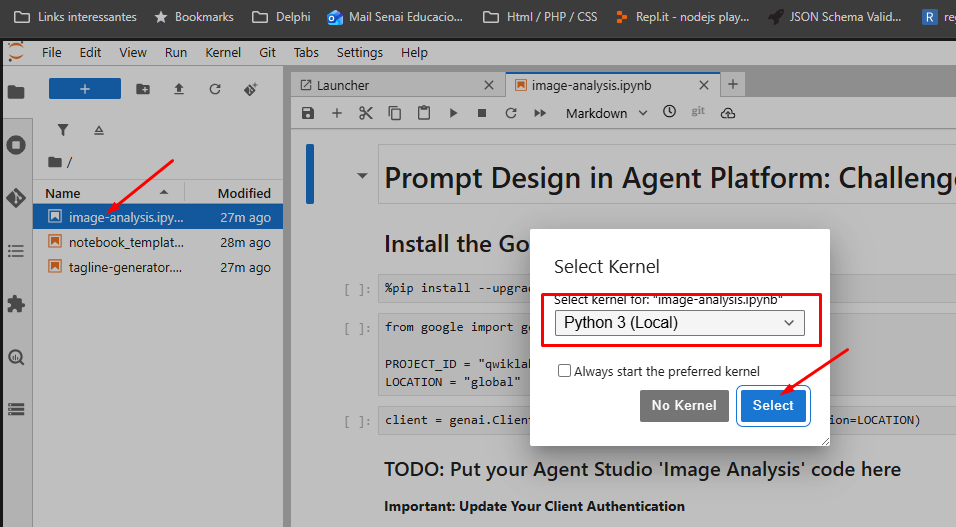Open the File Browser sidebar panel

click(x=16, y=92)
